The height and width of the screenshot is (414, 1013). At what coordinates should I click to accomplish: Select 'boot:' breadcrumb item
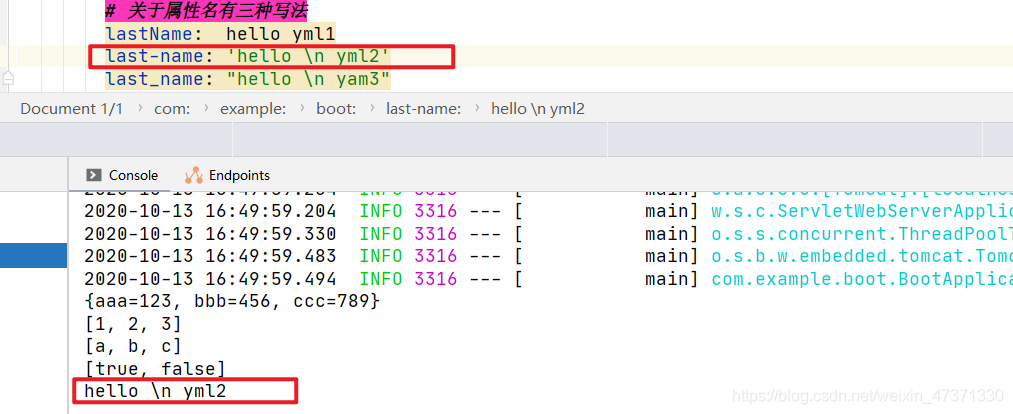pos(336,109)
